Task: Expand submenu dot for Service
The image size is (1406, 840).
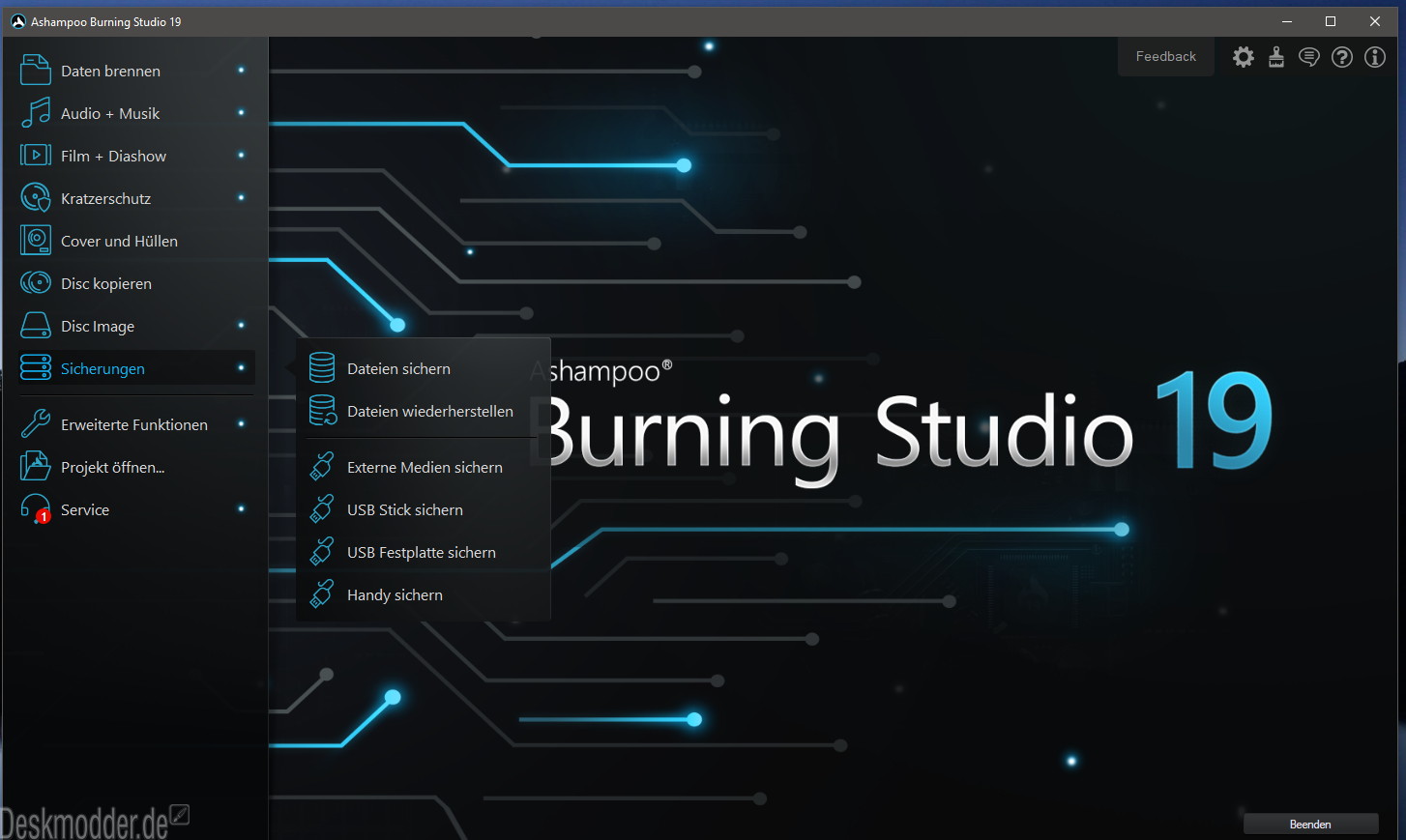Action: 241,508
